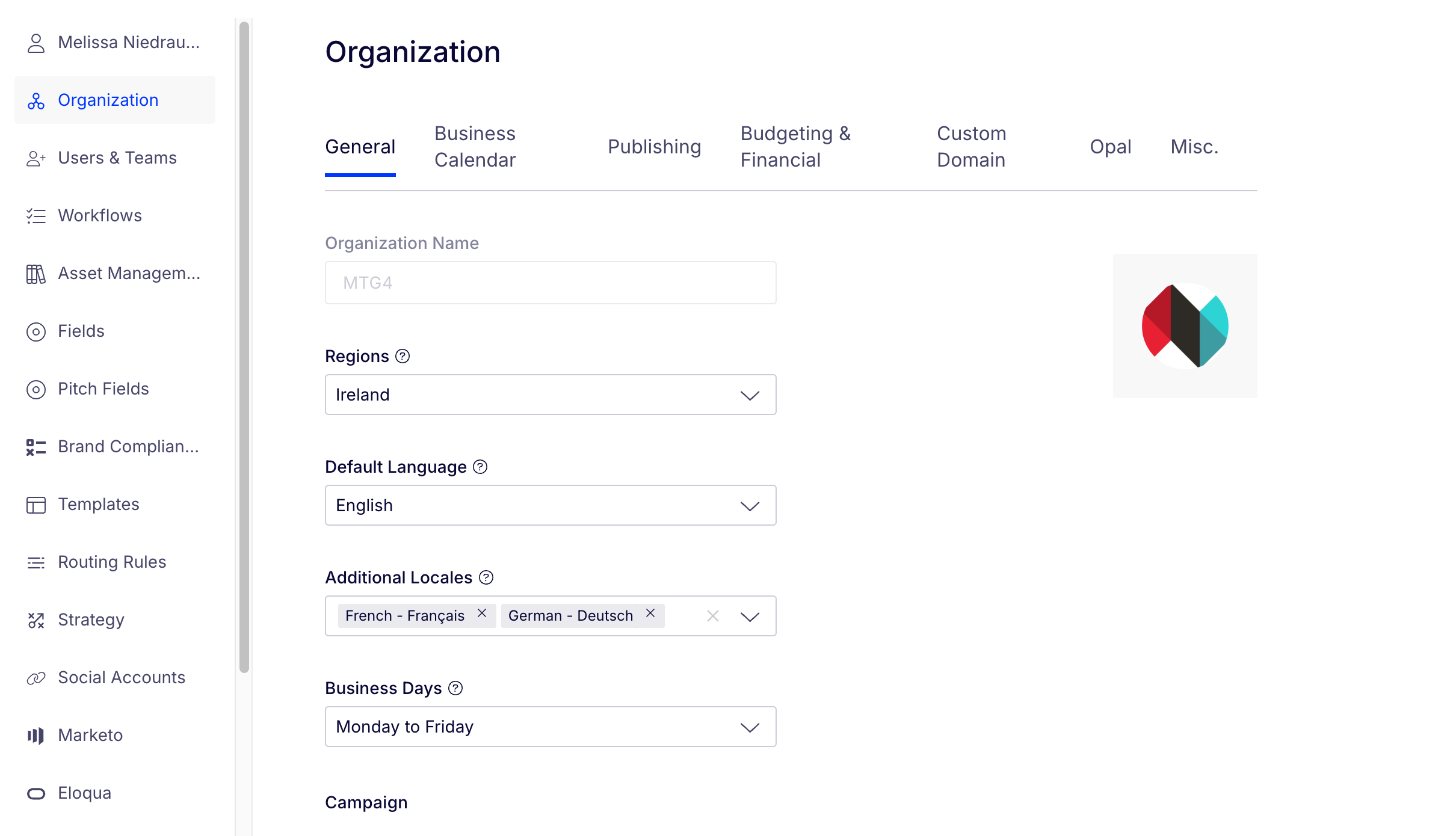Click the Users & Teams icon

(36, 158)
